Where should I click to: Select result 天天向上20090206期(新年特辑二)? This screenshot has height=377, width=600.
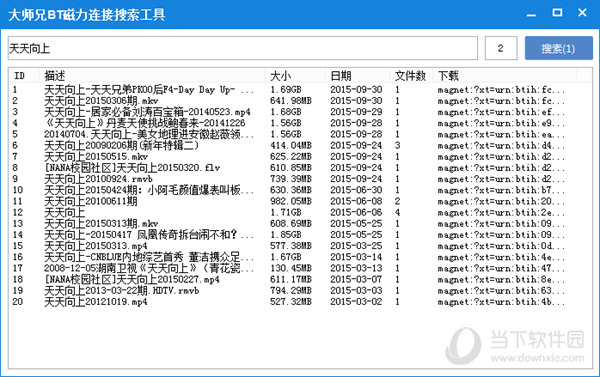[x=122, y=145]
